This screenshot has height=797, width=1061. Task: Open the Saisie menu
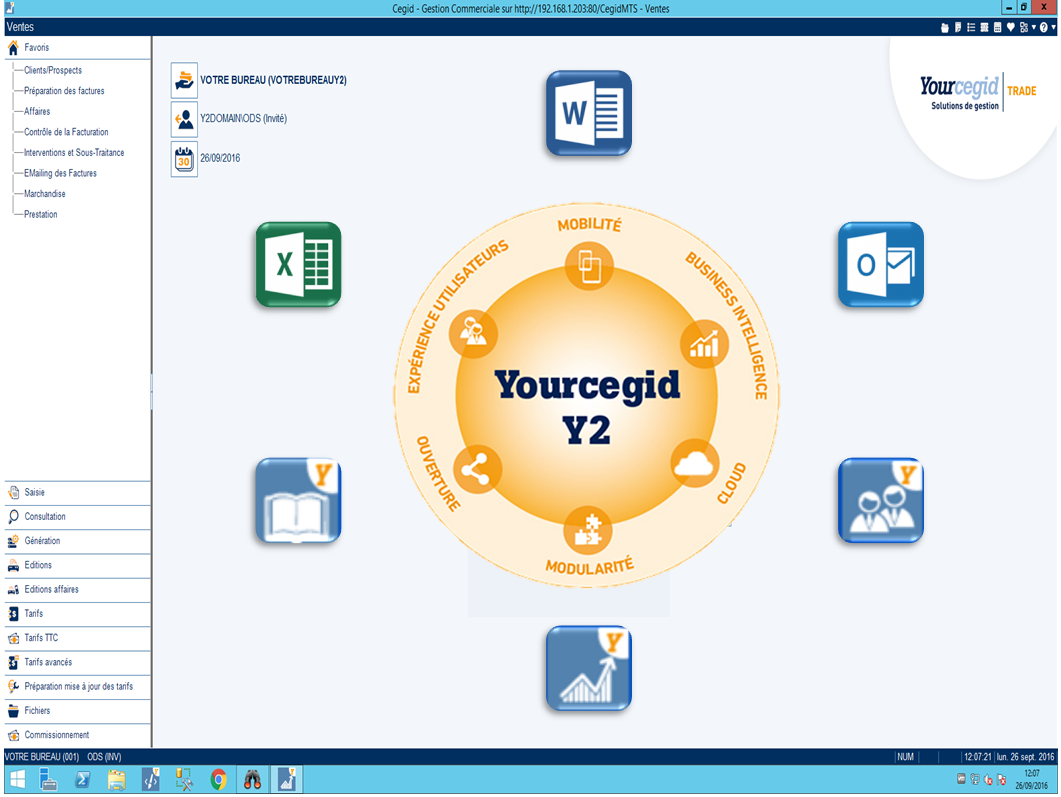coord(77,493)
